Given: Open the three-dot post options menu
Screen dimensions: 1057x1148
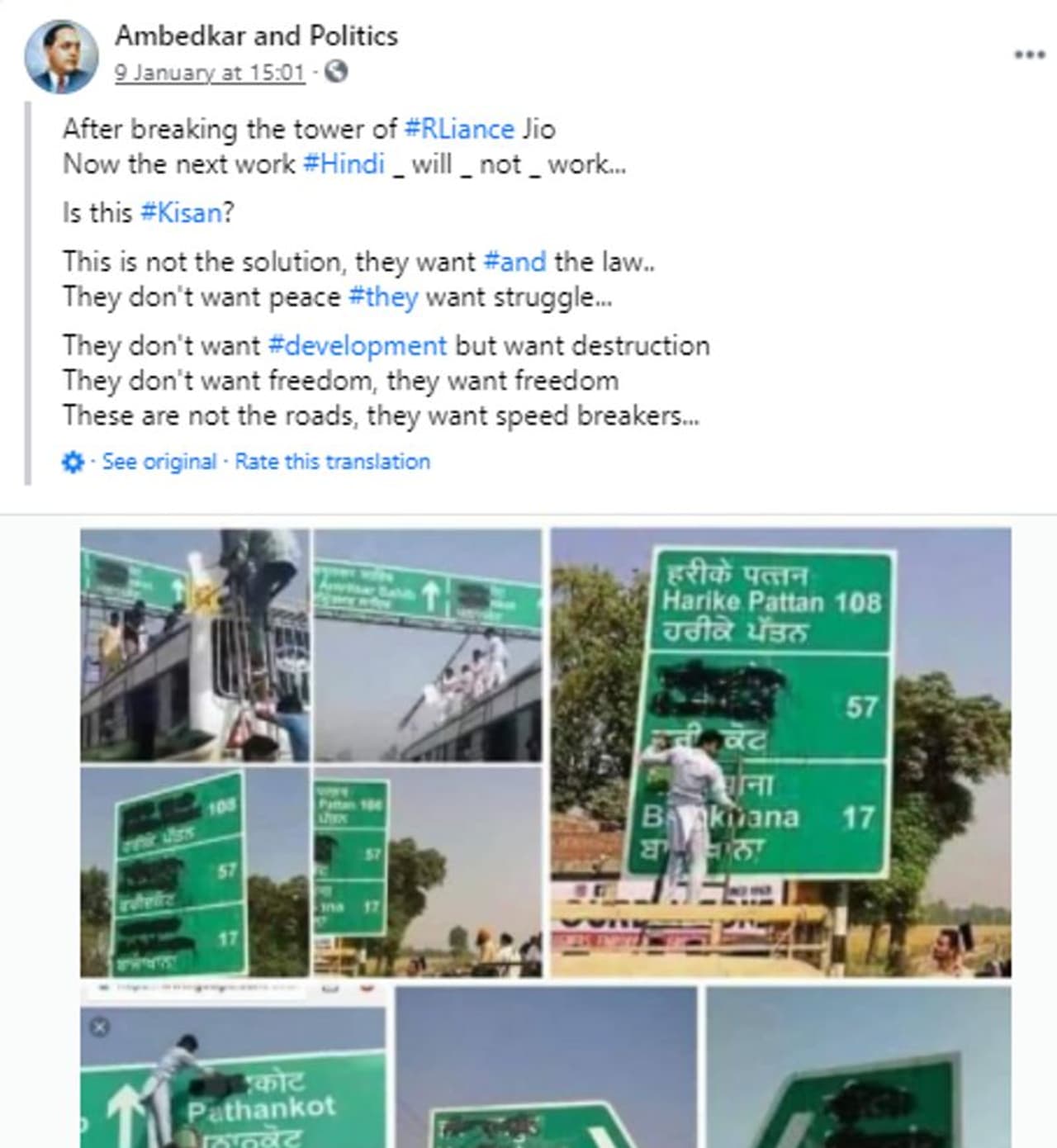Looking at the screenshot, I should [1029, 55].
